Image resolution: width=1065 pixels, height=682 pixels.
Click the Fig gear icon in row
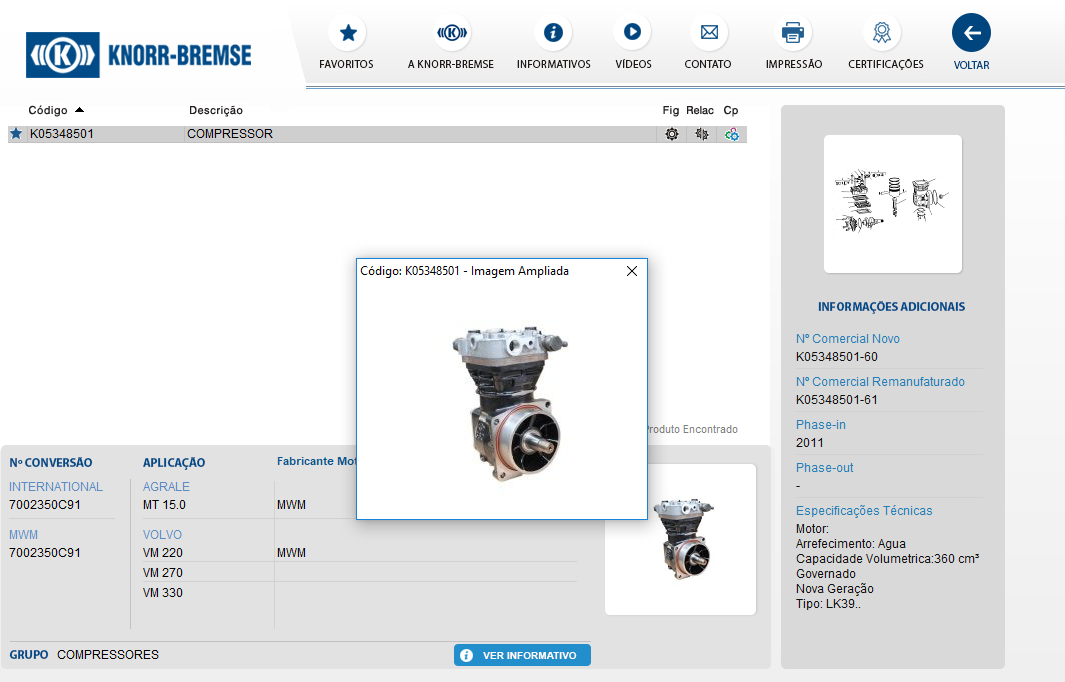(x=671, y=134)
